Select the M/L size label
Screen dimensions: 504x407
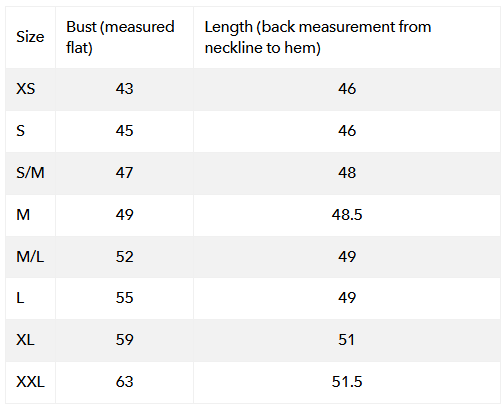(x=30, y=257)
